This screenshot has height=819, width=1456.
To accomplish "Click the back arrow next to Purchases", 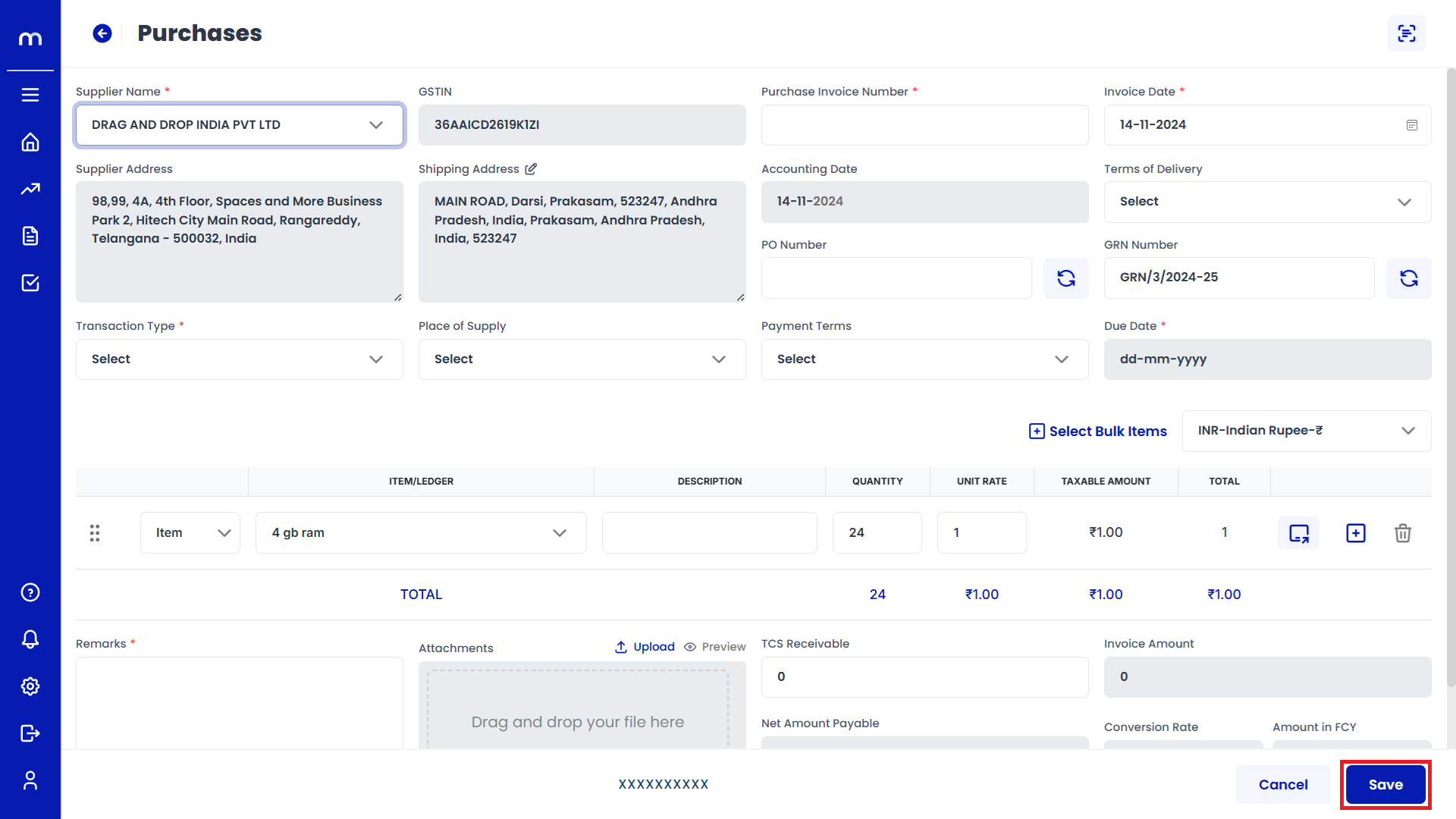I will tap(102, 33).
